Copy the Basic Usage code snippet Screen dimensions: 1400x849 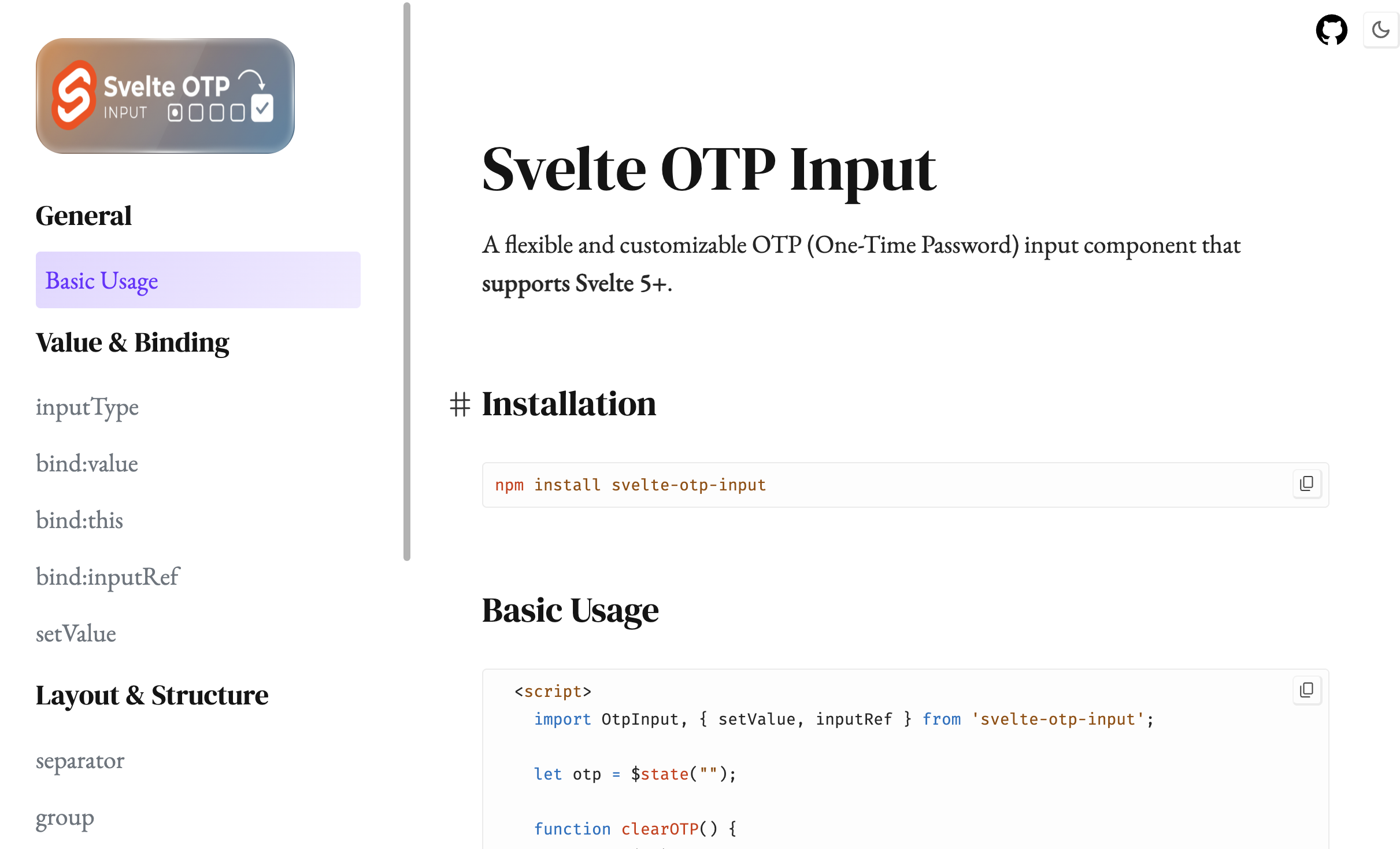click(x=1308, y=690)
